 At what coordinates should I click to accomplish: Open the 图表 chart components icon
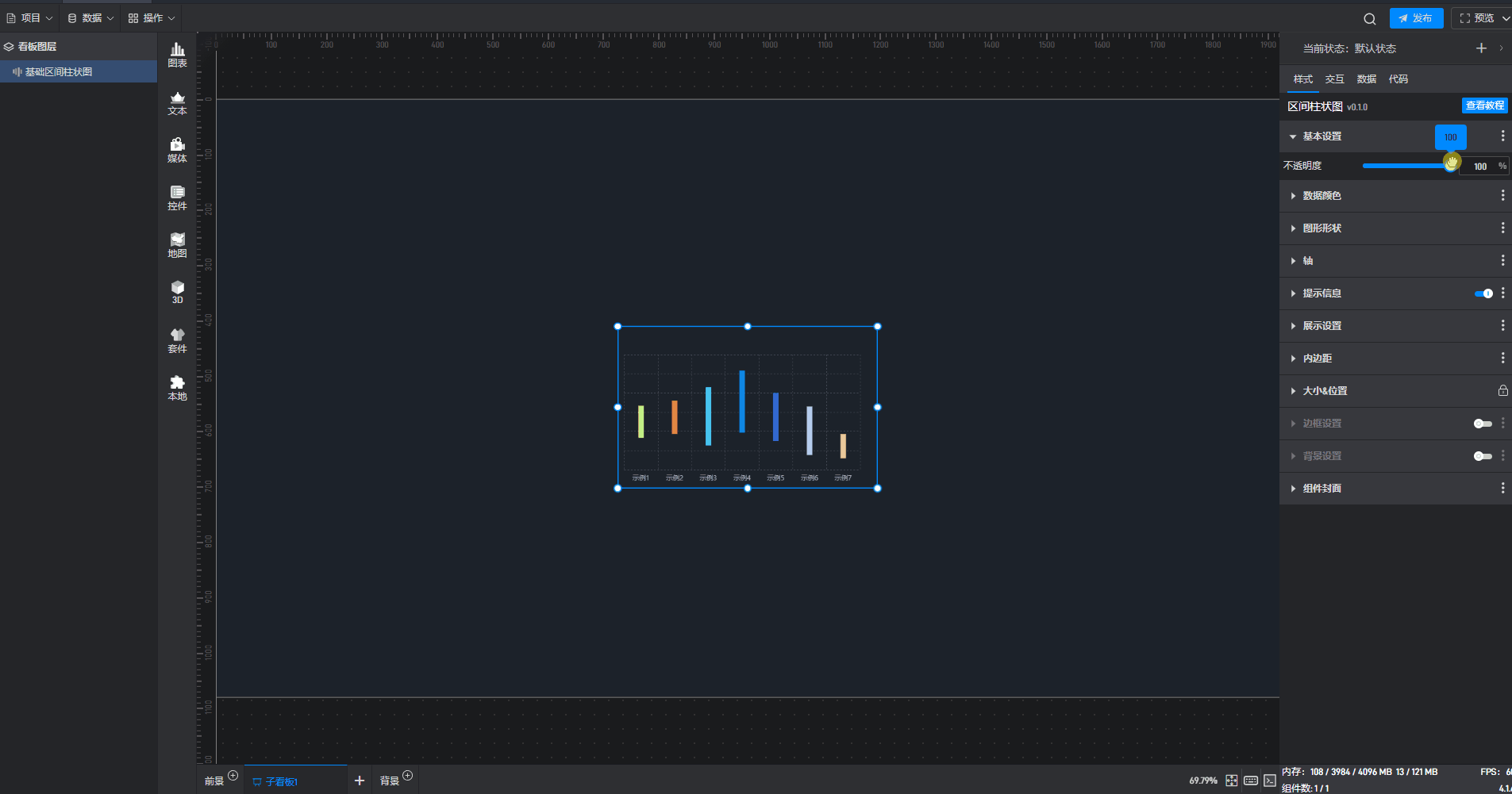click(177, 55)
